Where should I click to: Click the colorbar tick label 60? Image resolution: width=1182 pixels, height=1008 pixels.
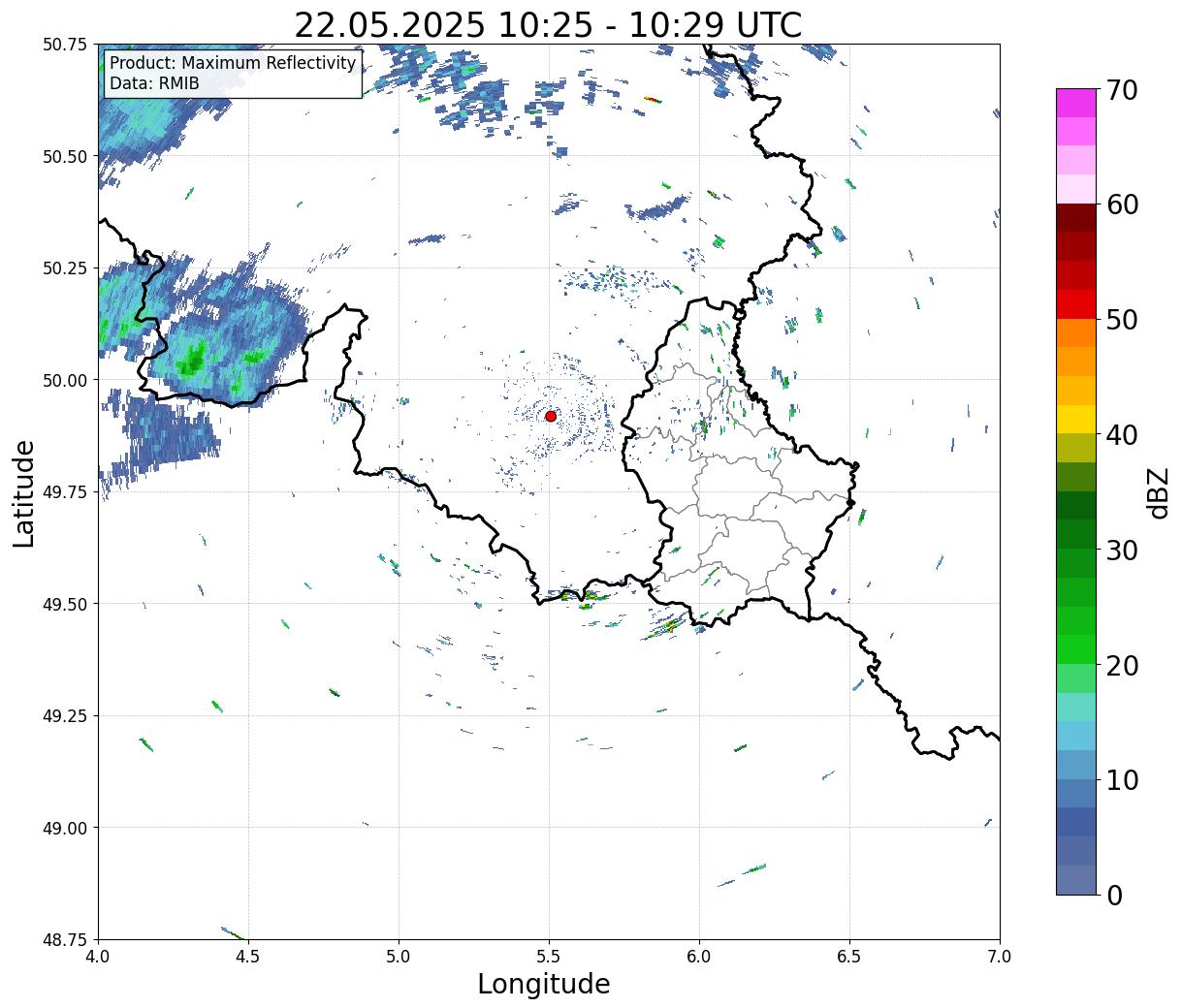[x=1122, y=205]
